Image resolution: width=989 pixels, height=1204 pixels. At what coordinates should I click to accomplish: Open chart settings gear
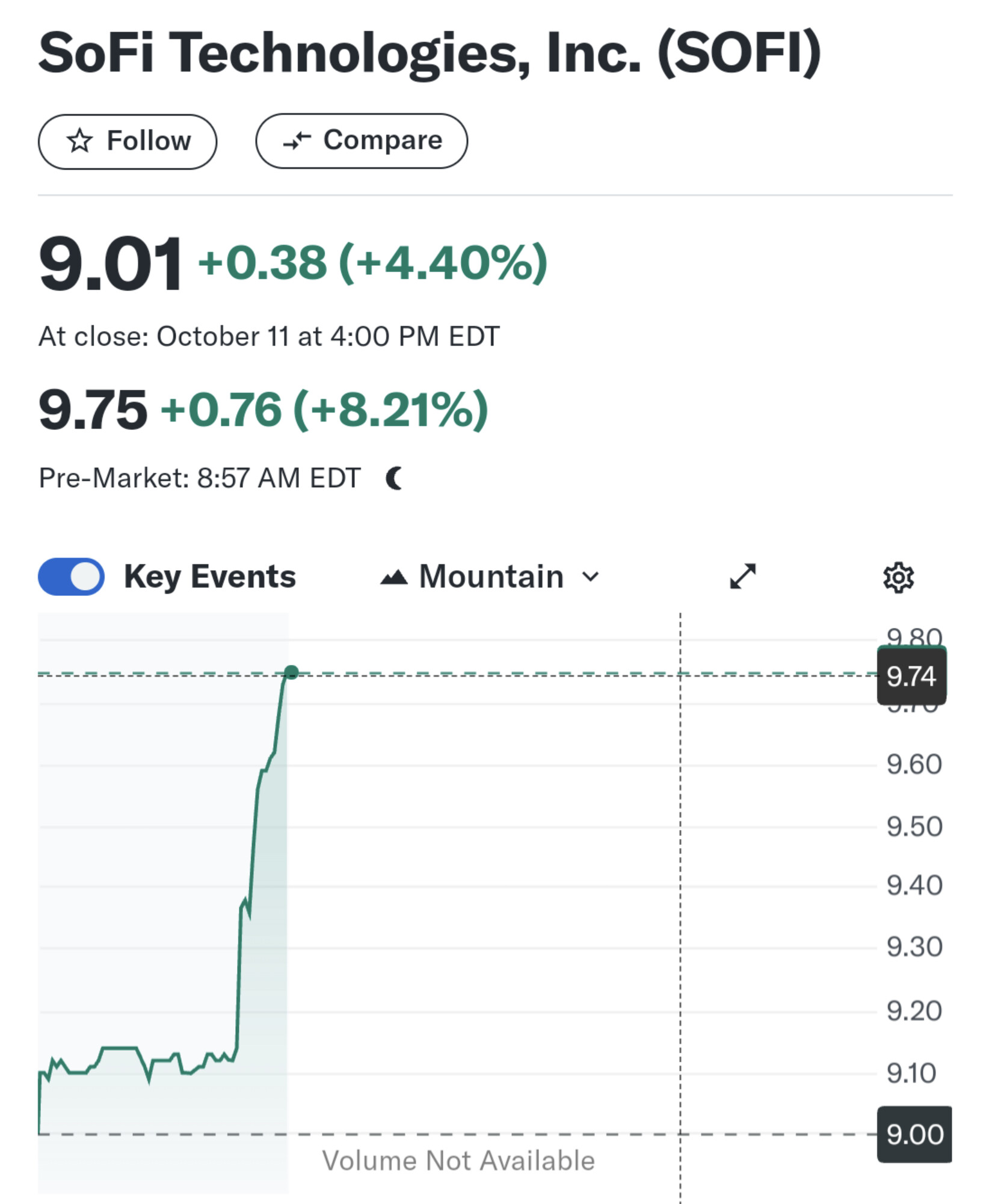[x=899, y=577]
